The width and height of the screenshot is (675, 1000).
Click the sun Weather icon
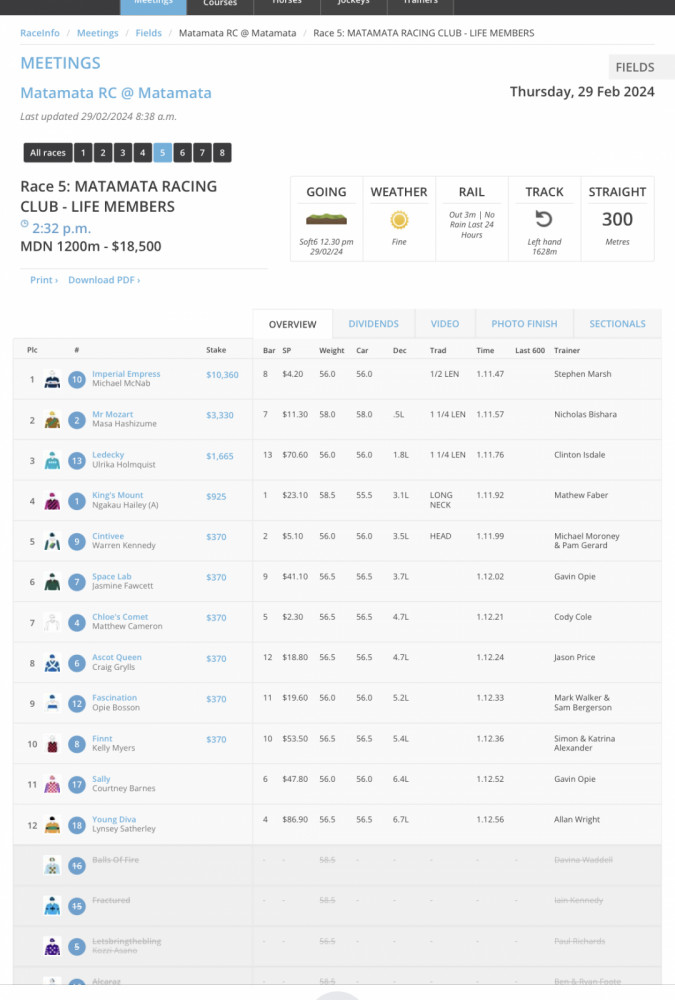(399, 220)
